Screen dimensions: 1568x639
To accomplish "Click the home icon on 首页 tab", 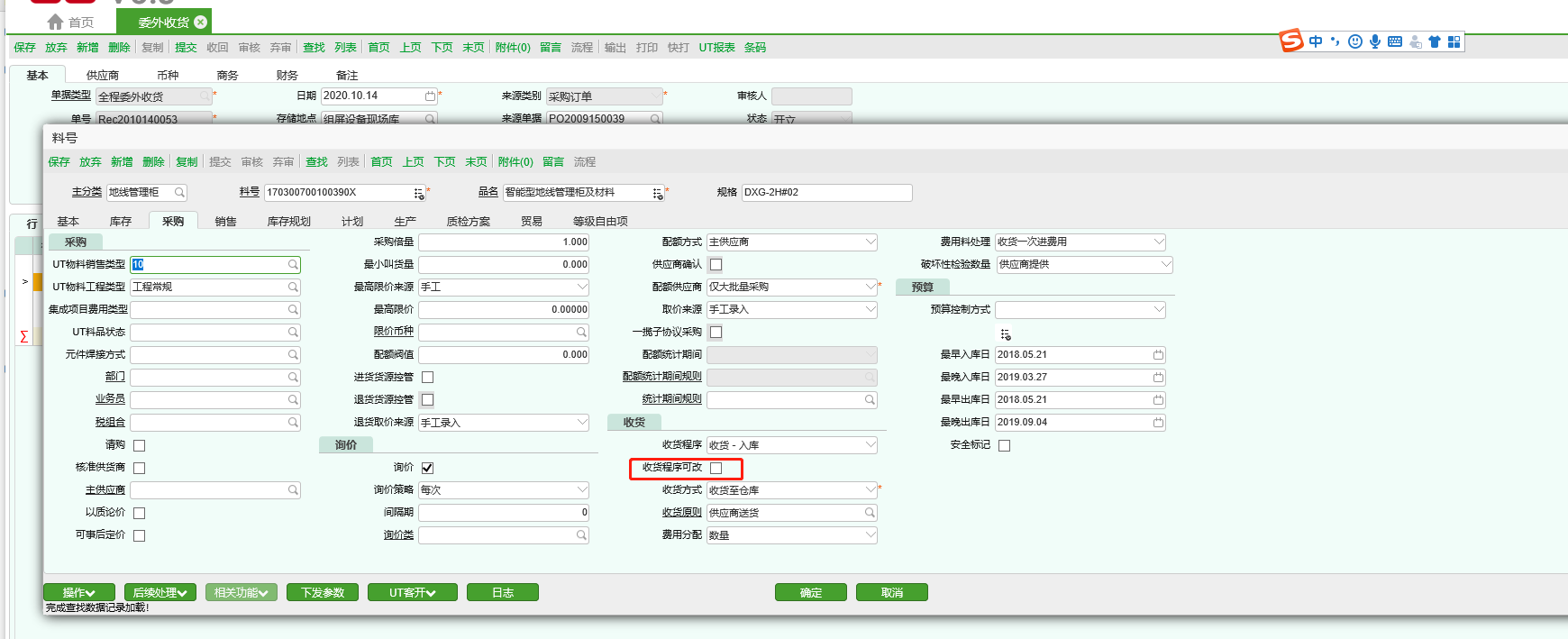I will click(55, 23).
